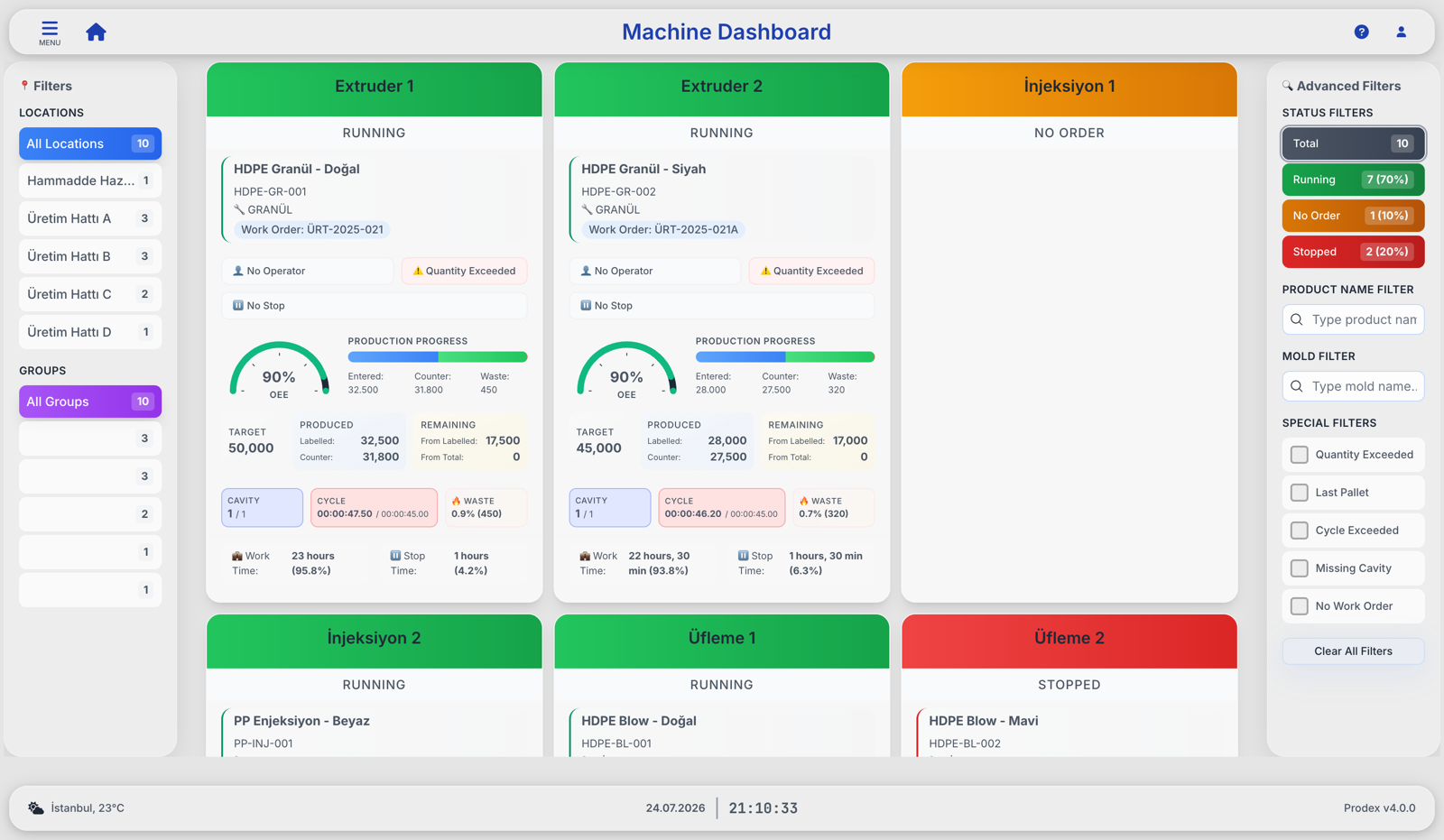Click Extruder 2 Quantity Exceeded warning icon
The image size is (1444, 840).
[765, 271]
